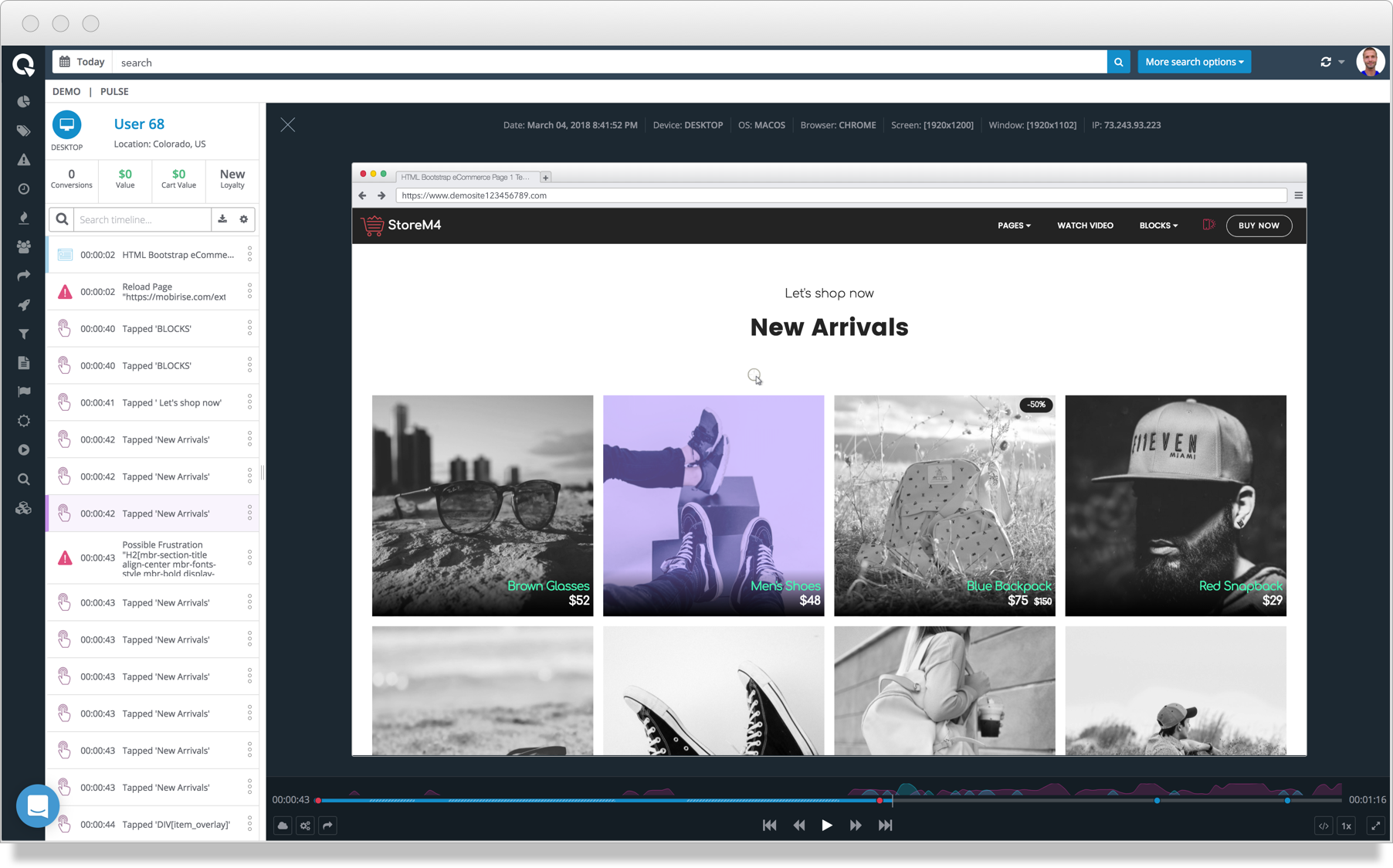Click the main search input field
Viewport: 1393px width, 868px height.
click(610, 62)
